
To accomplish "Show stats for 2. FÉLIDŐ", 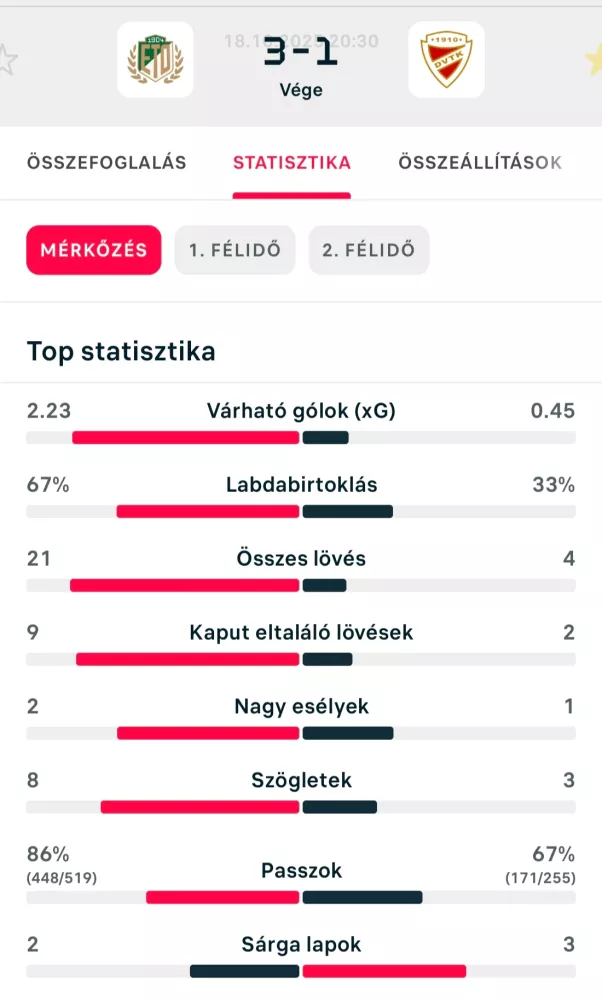I will [369, 250].
